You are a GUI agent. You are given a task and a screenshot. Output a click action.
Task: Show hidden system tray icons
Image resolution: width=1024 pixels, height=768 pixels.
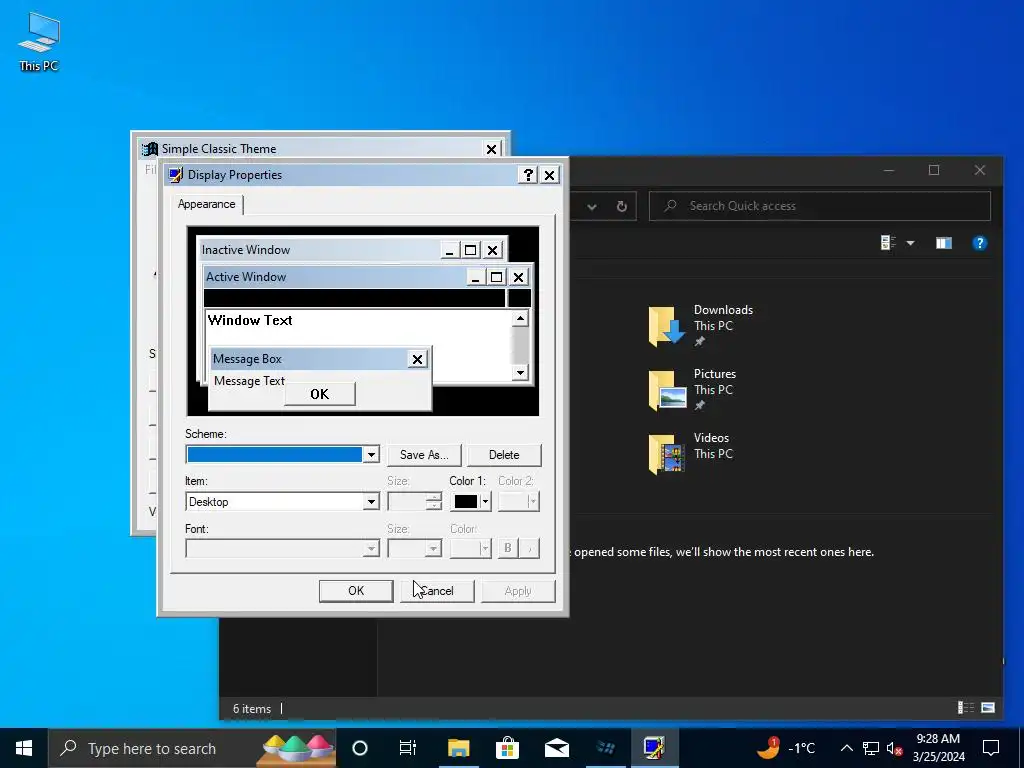point(846,748)
